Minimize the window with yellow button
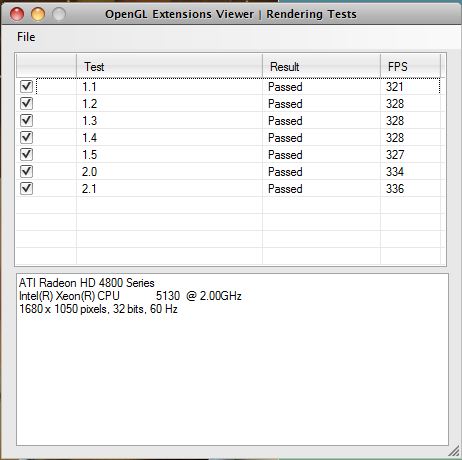The image size is (462, 460). [38, 14]
